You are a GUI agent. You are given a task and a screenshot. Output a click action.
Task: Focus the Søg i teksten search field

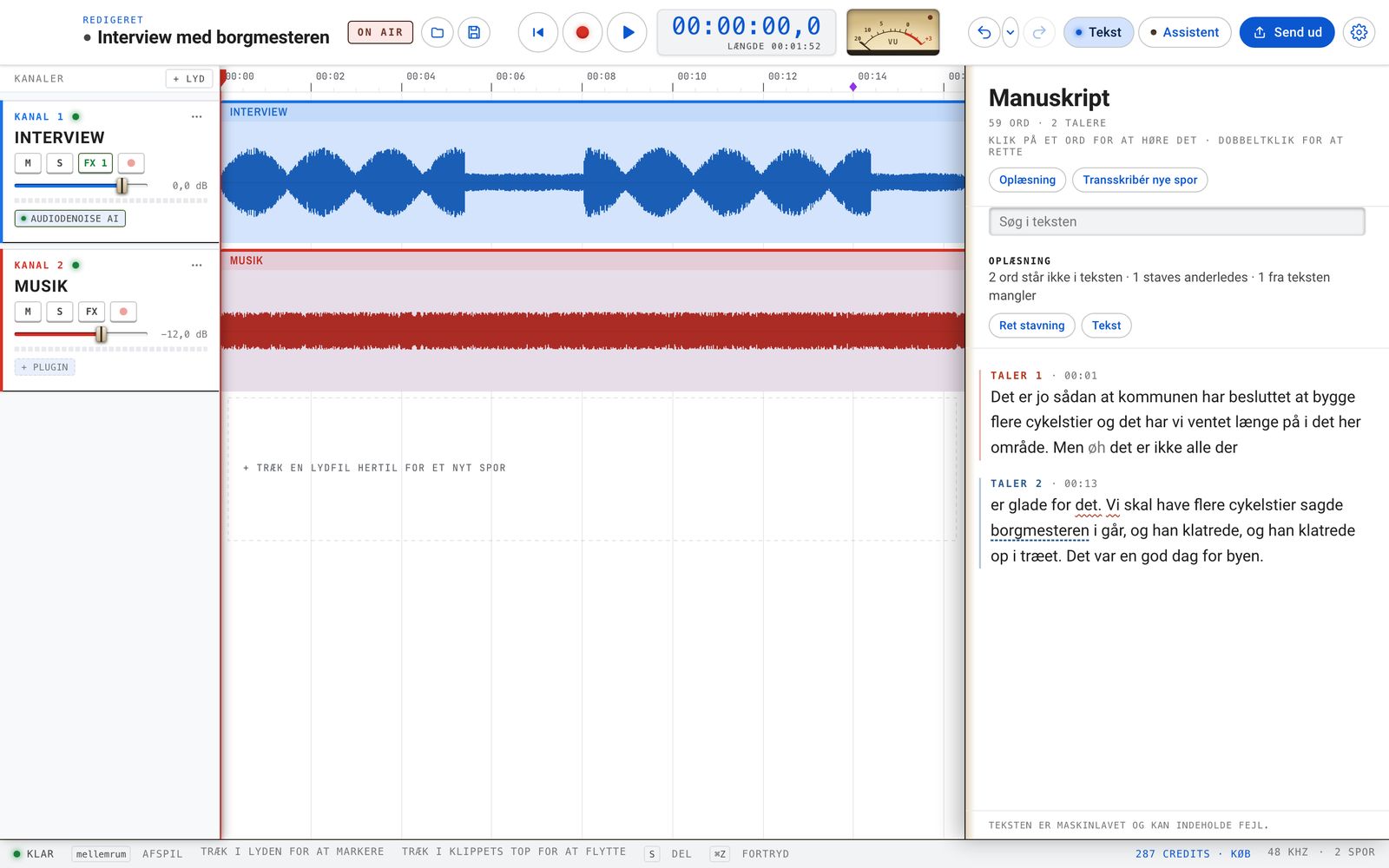(x=1177, y=221)
